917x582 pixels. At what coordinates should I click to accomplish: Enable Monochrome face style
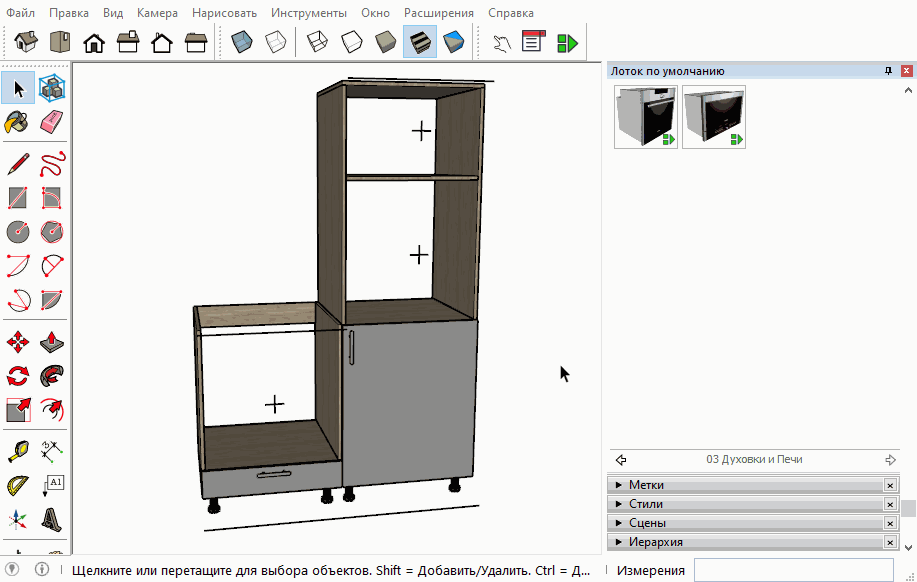(454, 42)
